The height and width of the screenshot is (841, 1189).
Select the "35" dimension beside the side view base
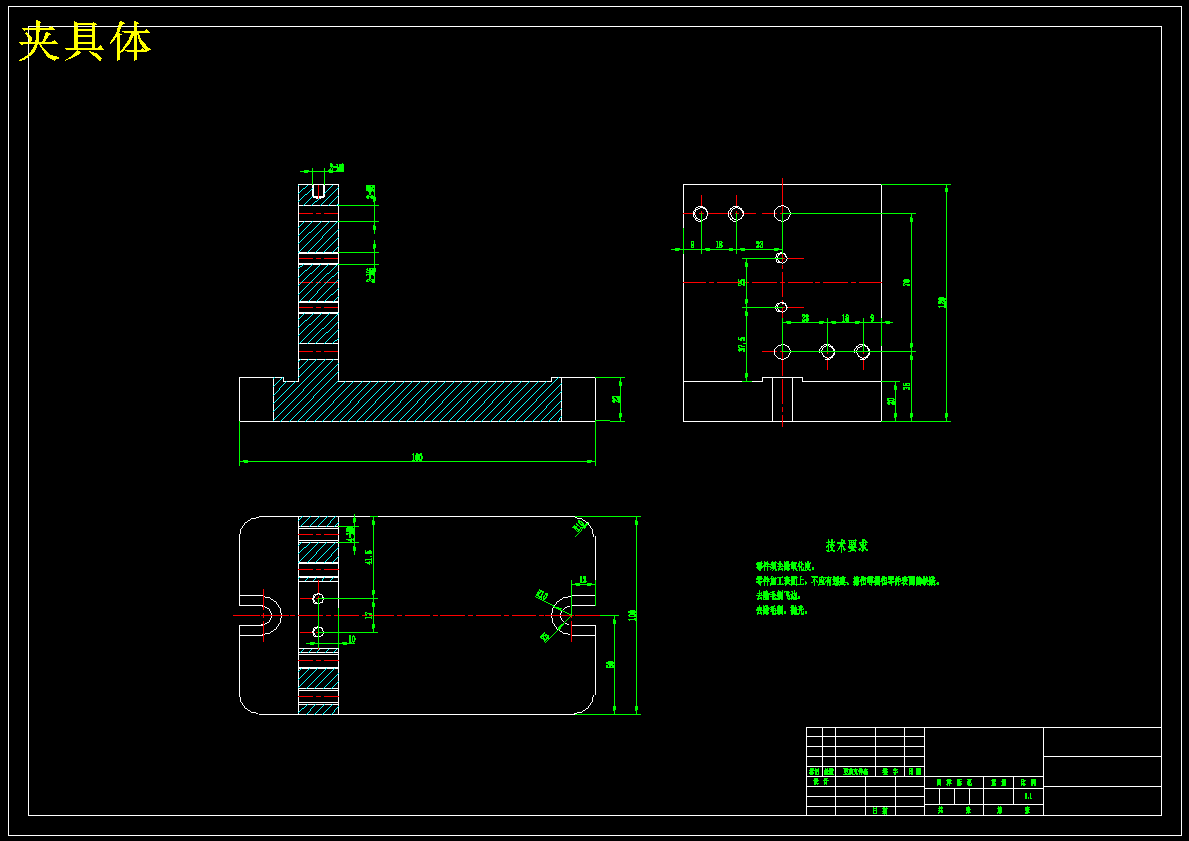tap(907, 386)
